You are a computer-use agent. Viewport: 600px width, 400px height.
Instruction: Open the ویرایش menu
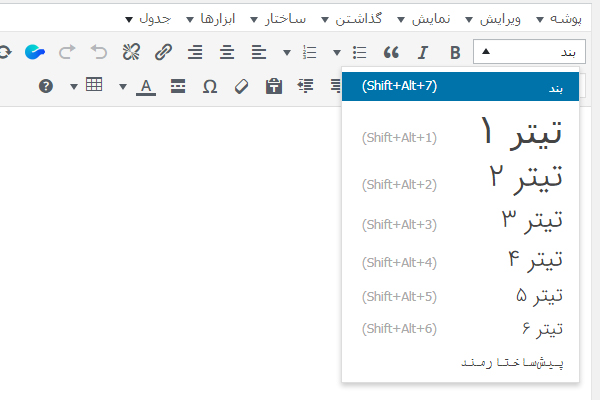pos(493,19)
